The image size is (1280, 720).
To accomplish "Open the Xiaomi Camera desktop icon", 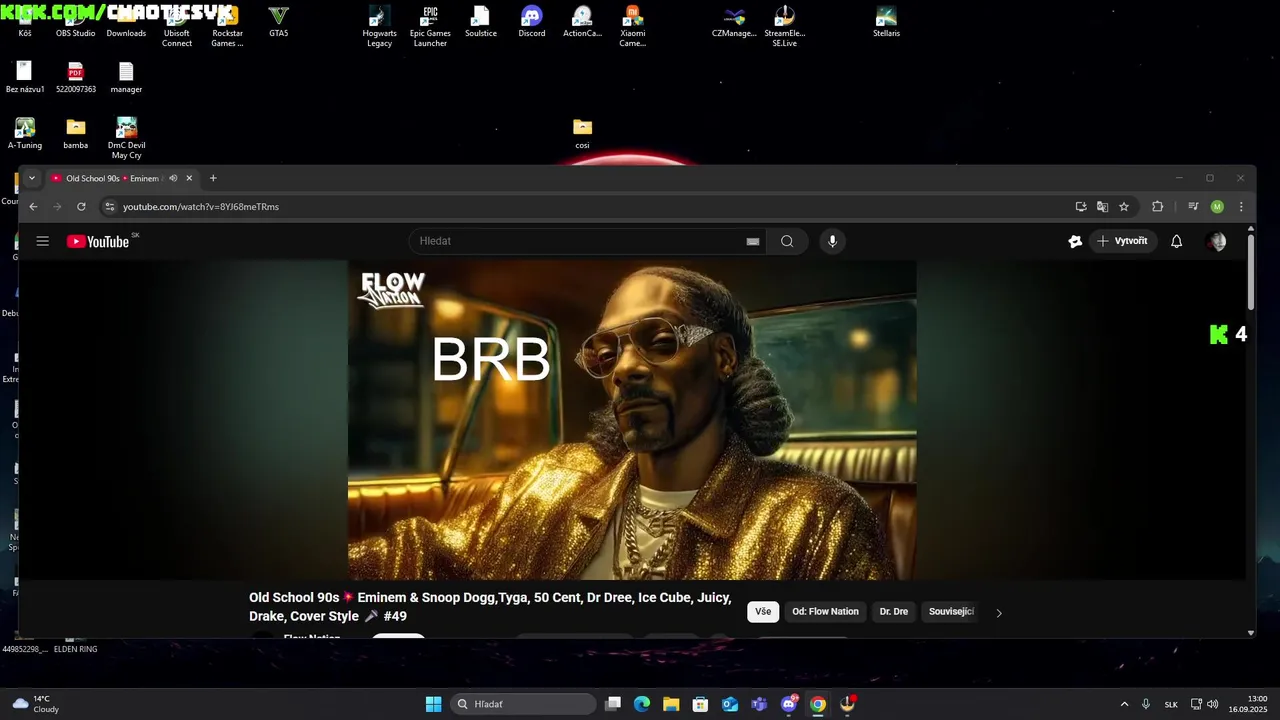I will pos(632,26).
